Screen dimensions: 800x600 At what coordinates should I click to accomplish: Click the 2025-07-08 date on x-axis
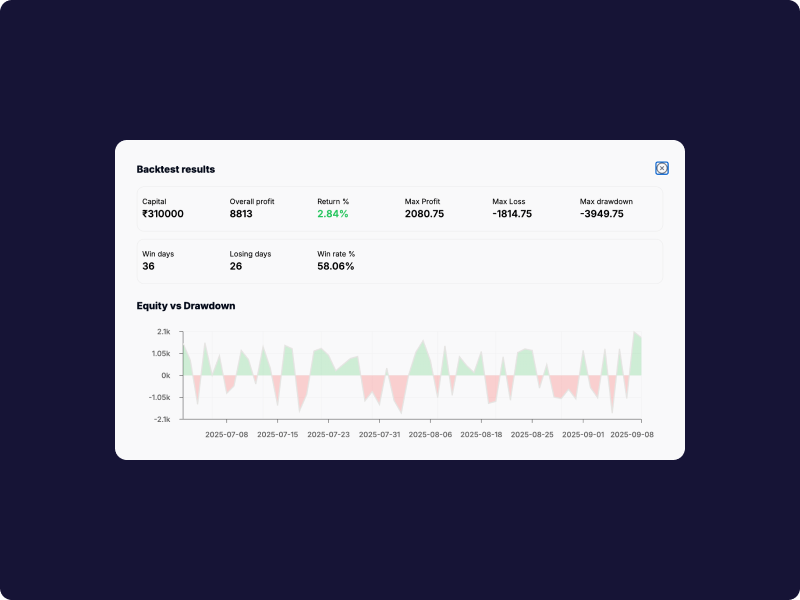[x=227, y=435]
